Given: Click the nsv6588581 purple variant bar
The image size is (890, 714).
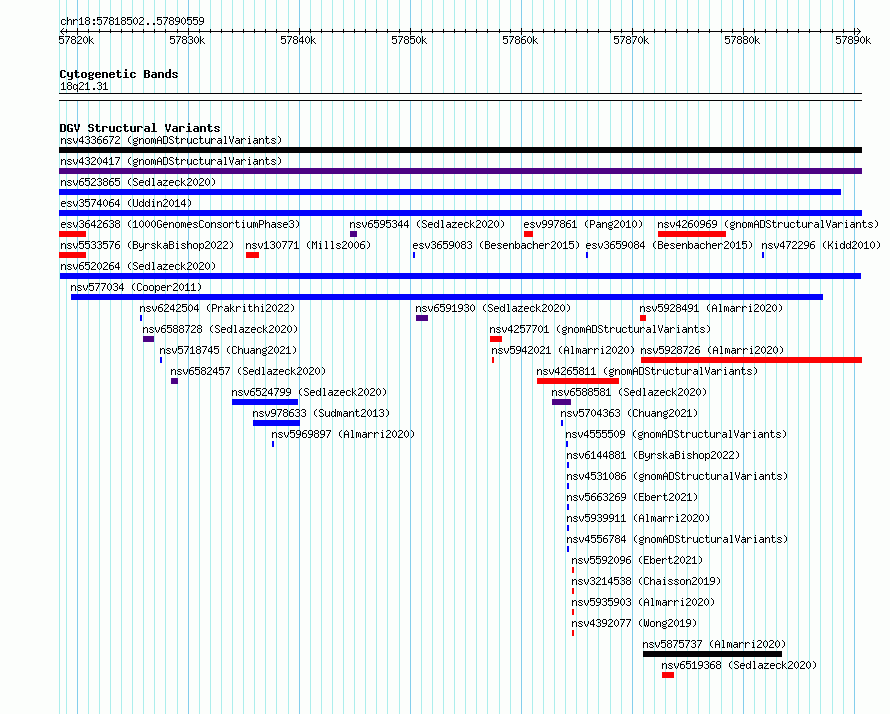Looking at the screenshot, I should (x=561, y=402).
